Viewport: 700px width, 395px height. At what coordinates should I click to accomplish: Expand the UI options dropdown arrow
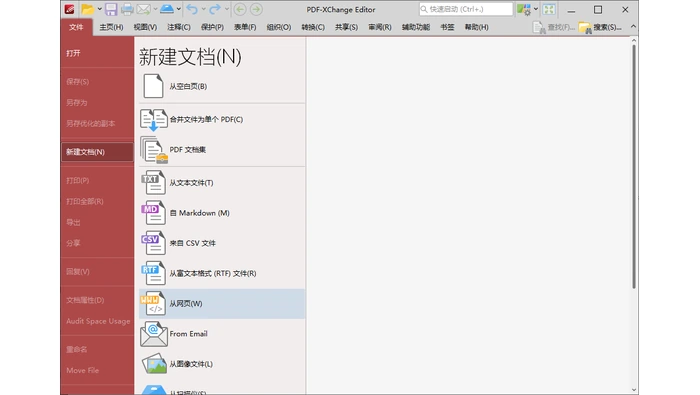click(x=536, y=9)
